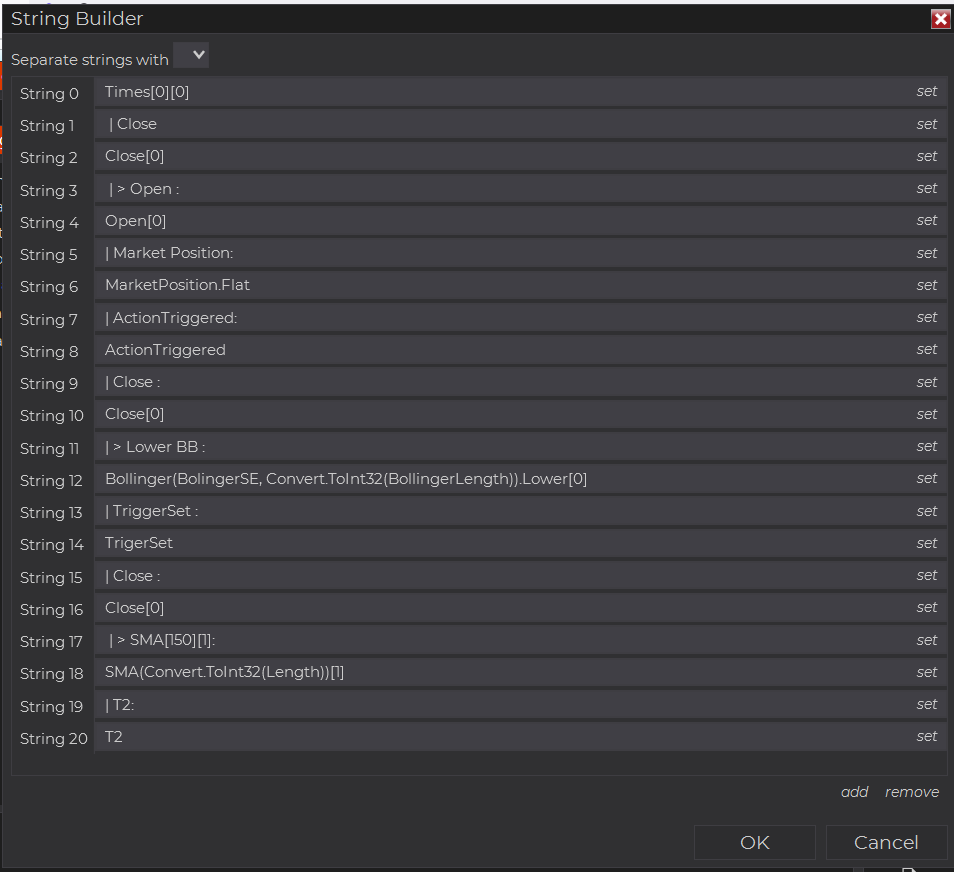Open the Separate strings with dropdown
This screenshot has width=954, height=872.
click(191, 55)
